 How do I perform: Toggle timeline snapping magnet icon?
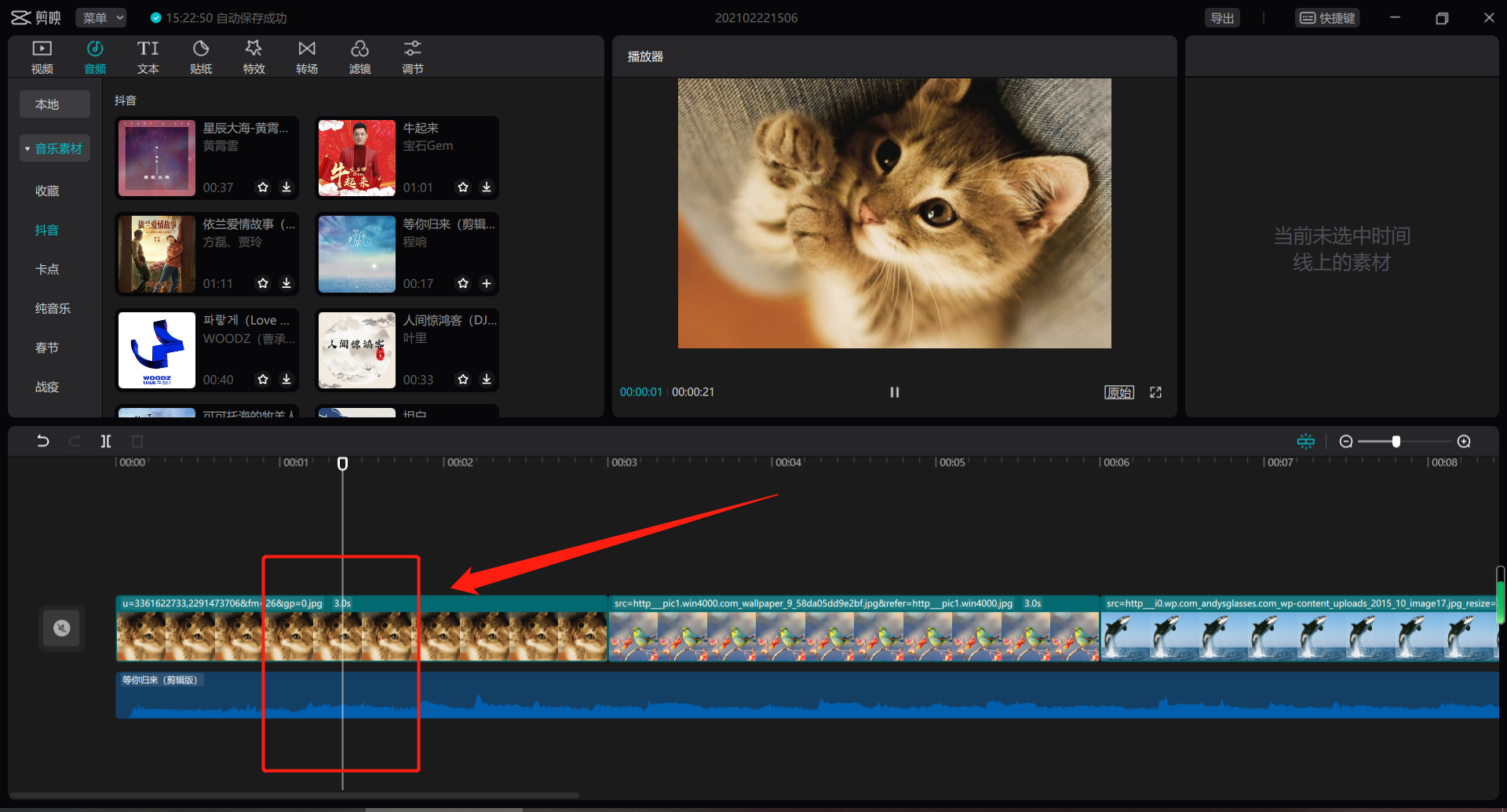pos(1305,442)
